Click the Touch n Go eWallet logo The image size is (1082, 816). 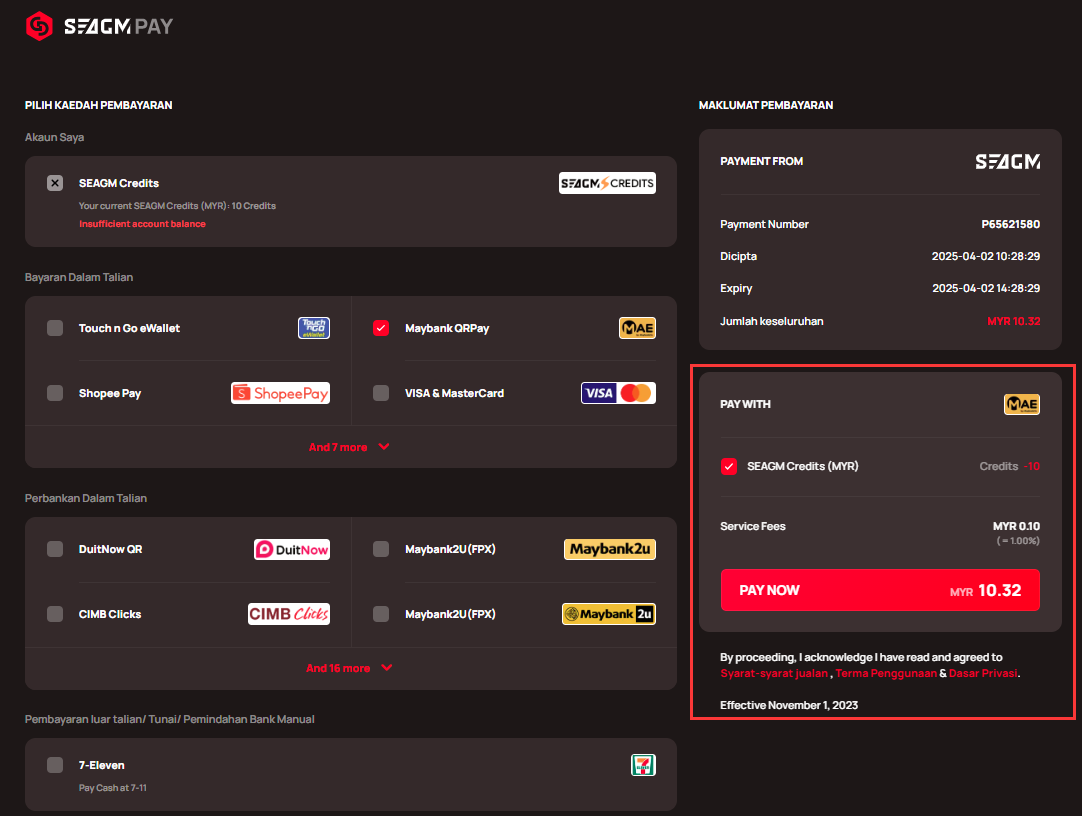314,328
